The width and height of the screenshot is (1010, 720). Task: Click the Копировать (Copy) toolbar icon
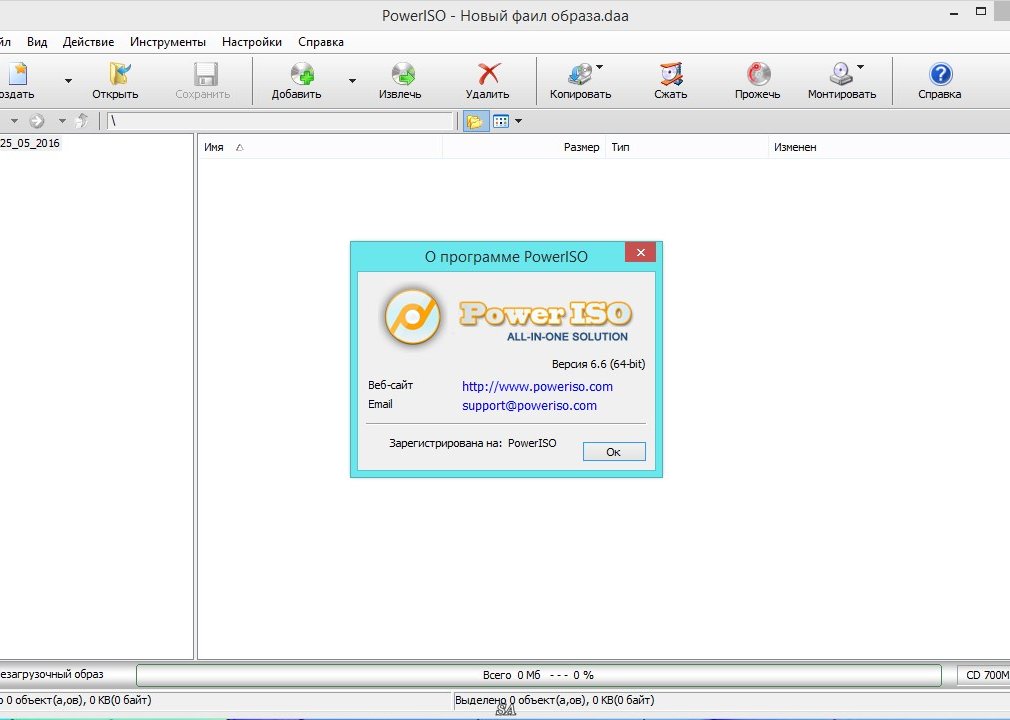[580, 74]
